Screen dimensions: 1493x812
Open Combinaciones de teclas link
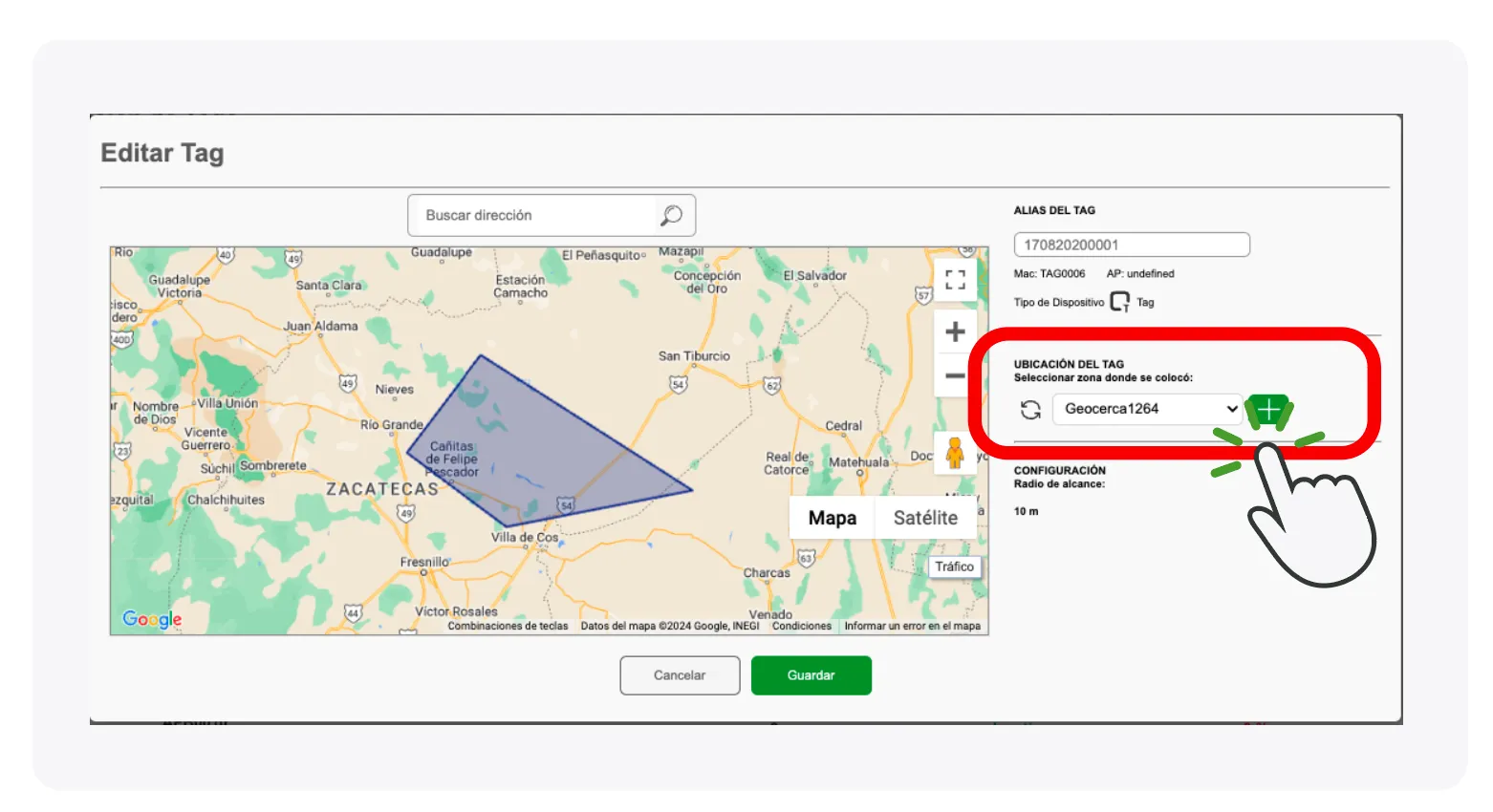(508, 626)
